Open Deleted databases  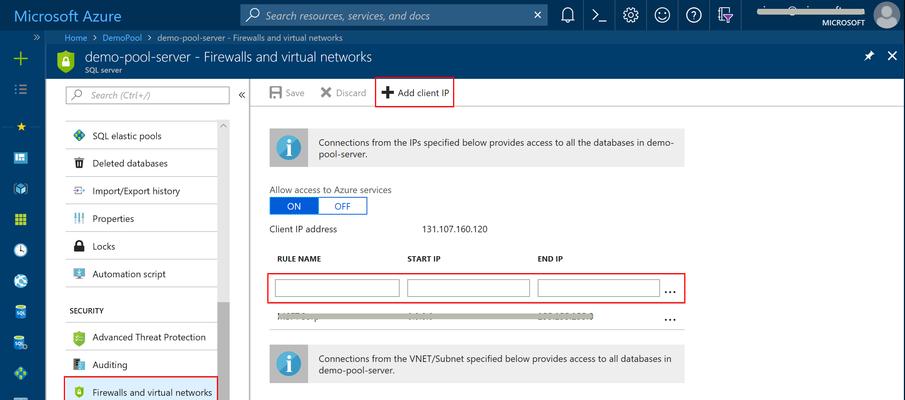tap(142, 163)
